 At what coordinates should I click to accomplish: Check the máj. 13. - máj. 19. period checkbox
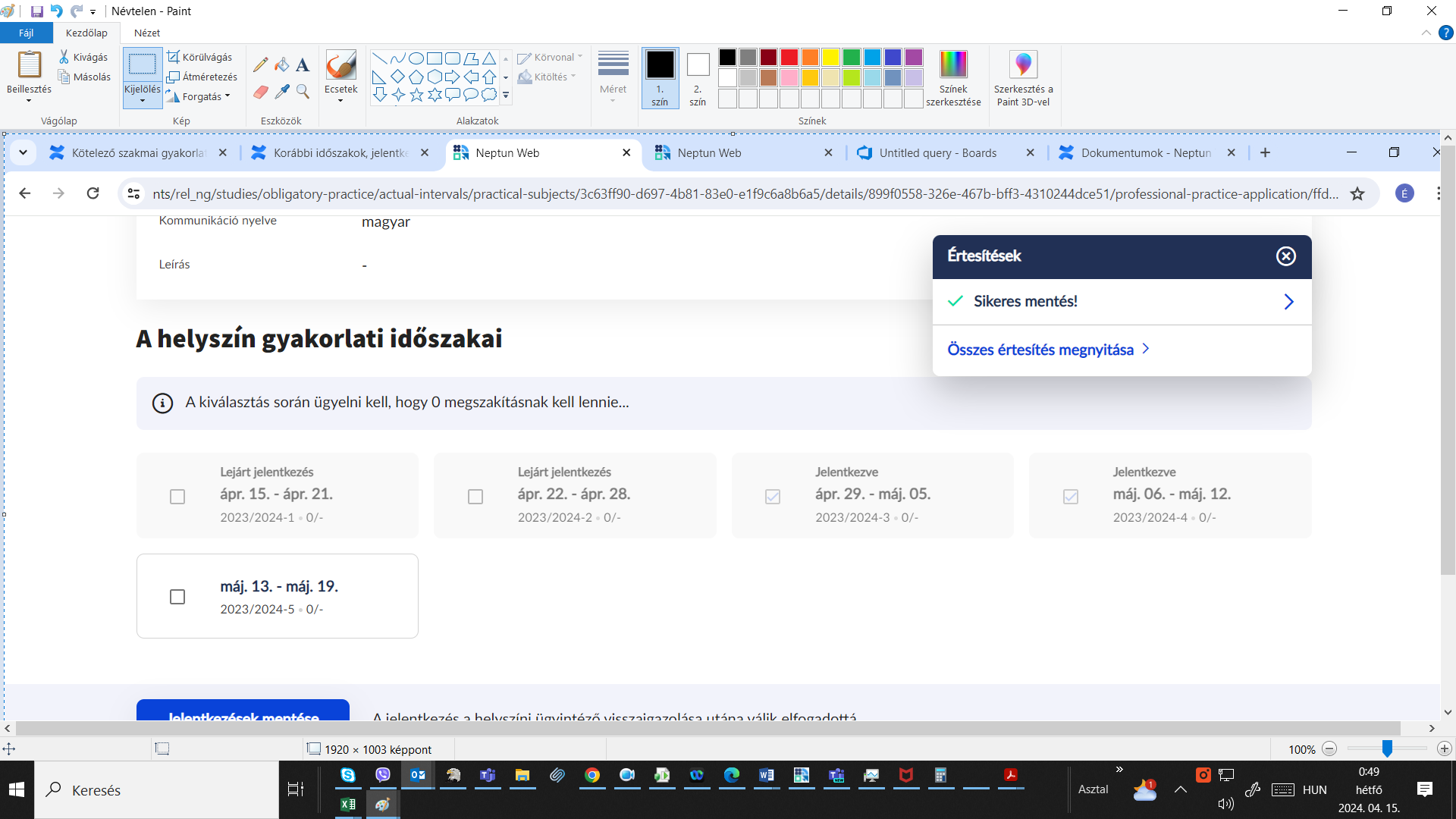click(177, 597)
